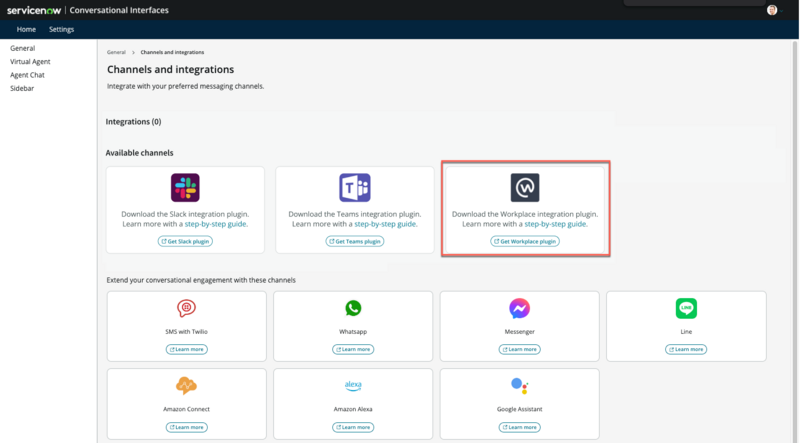
Task: Select General in the sidebar
Action: coord(22,48)
